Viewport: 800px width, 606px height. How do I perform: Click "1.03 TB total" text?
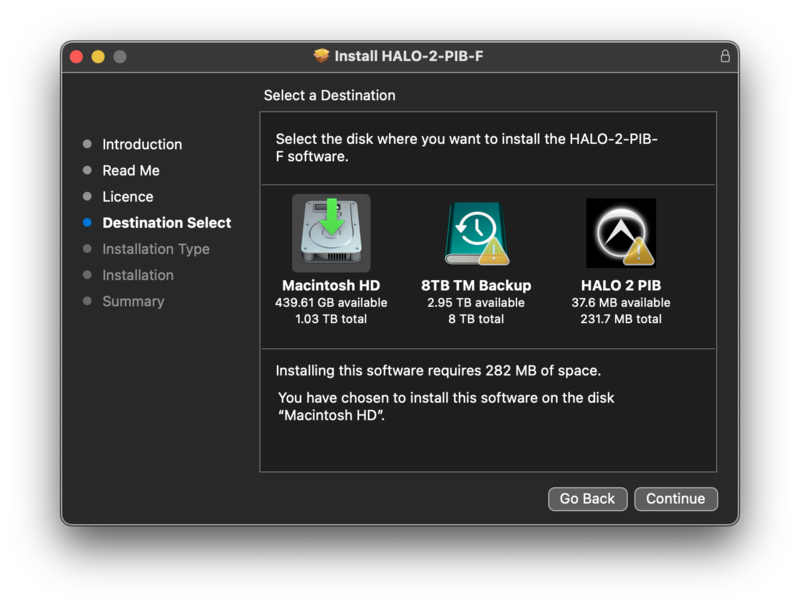(x=331, y=319)
